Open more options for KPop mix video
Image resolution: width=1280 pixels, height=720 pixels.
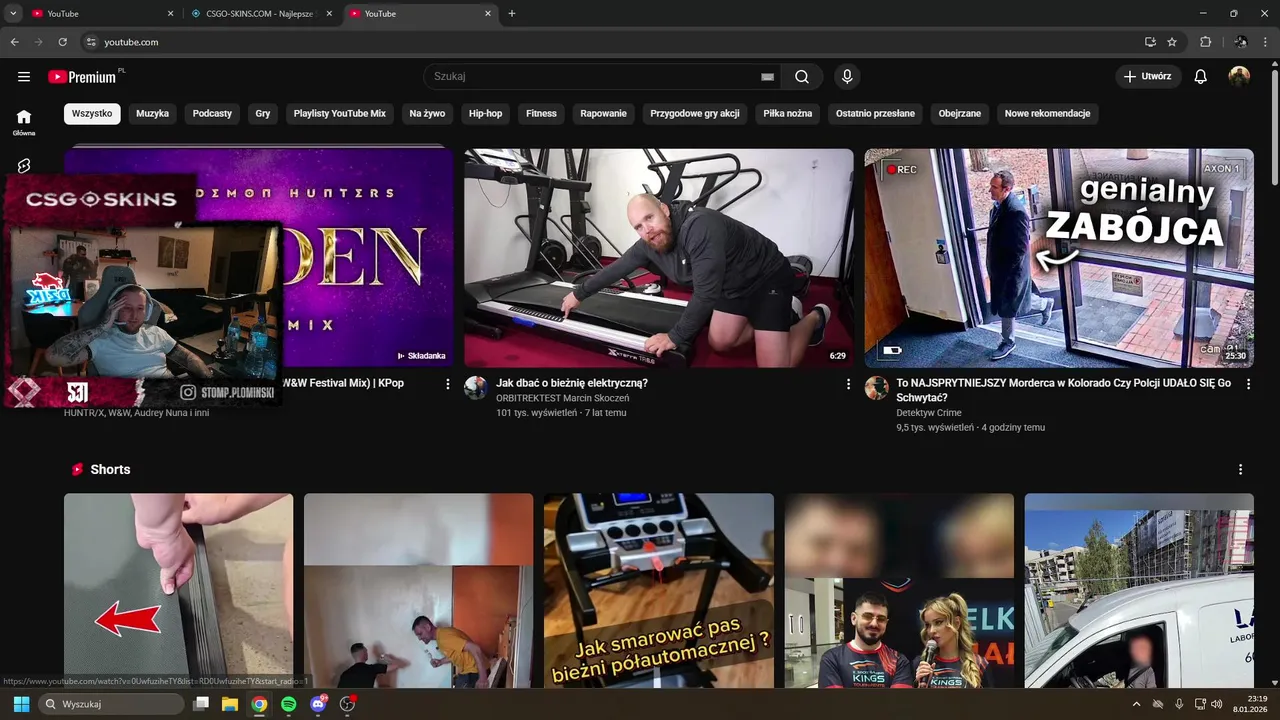(447, 384)
